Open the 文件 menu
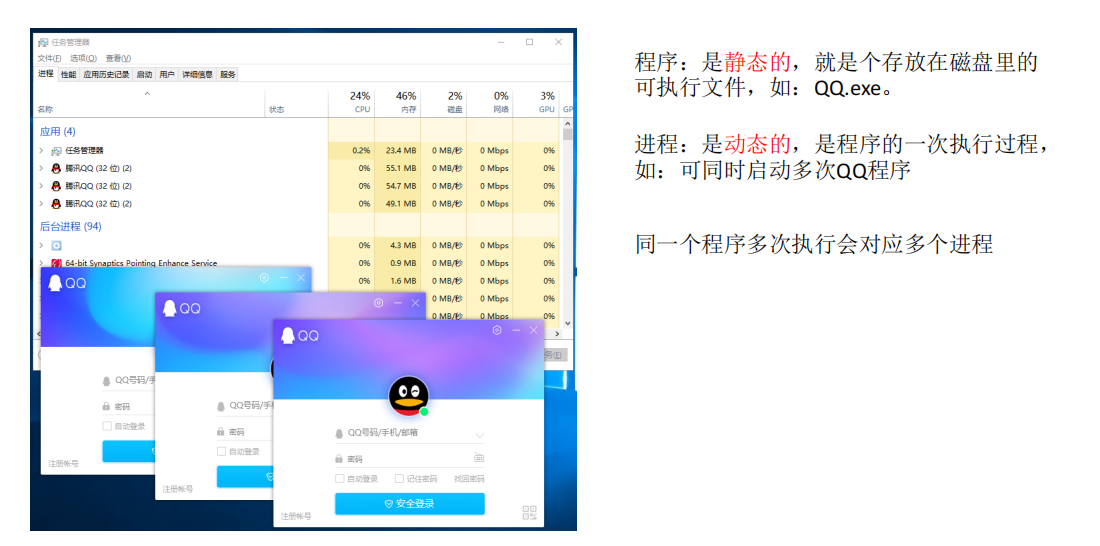 [x=49, y=58]
